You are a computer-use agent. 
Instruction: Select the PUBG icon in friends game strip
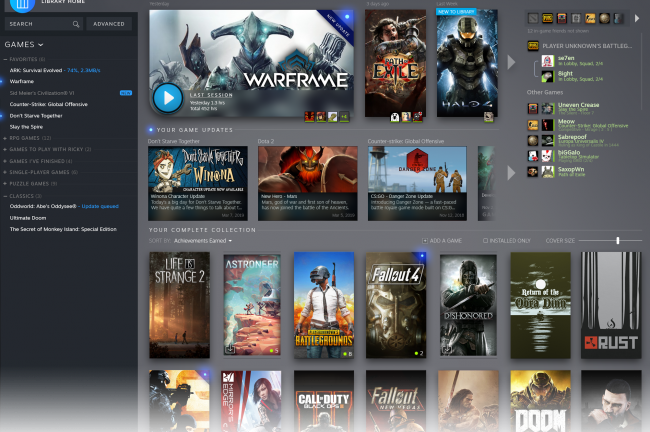click(548, 18)
